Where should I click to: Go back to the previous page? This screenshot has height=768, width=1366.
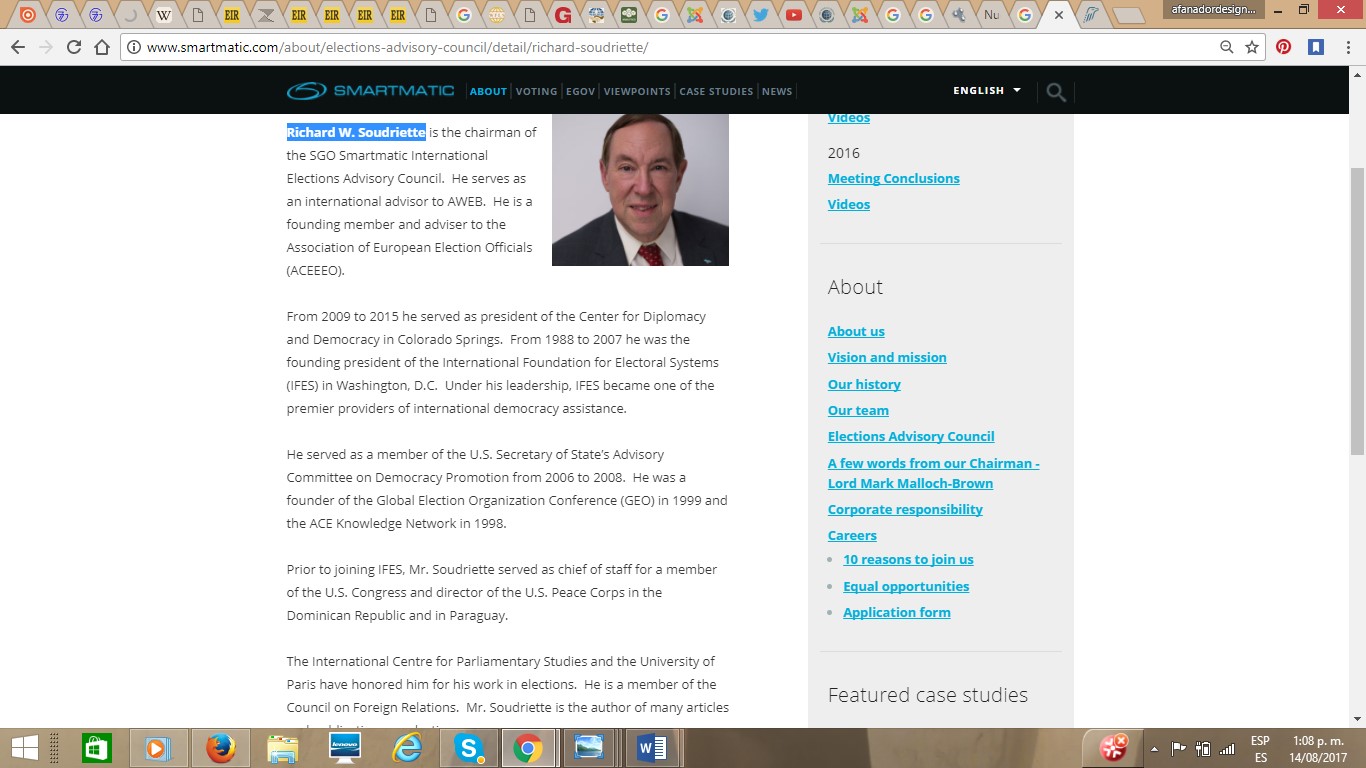coord(18,47)
